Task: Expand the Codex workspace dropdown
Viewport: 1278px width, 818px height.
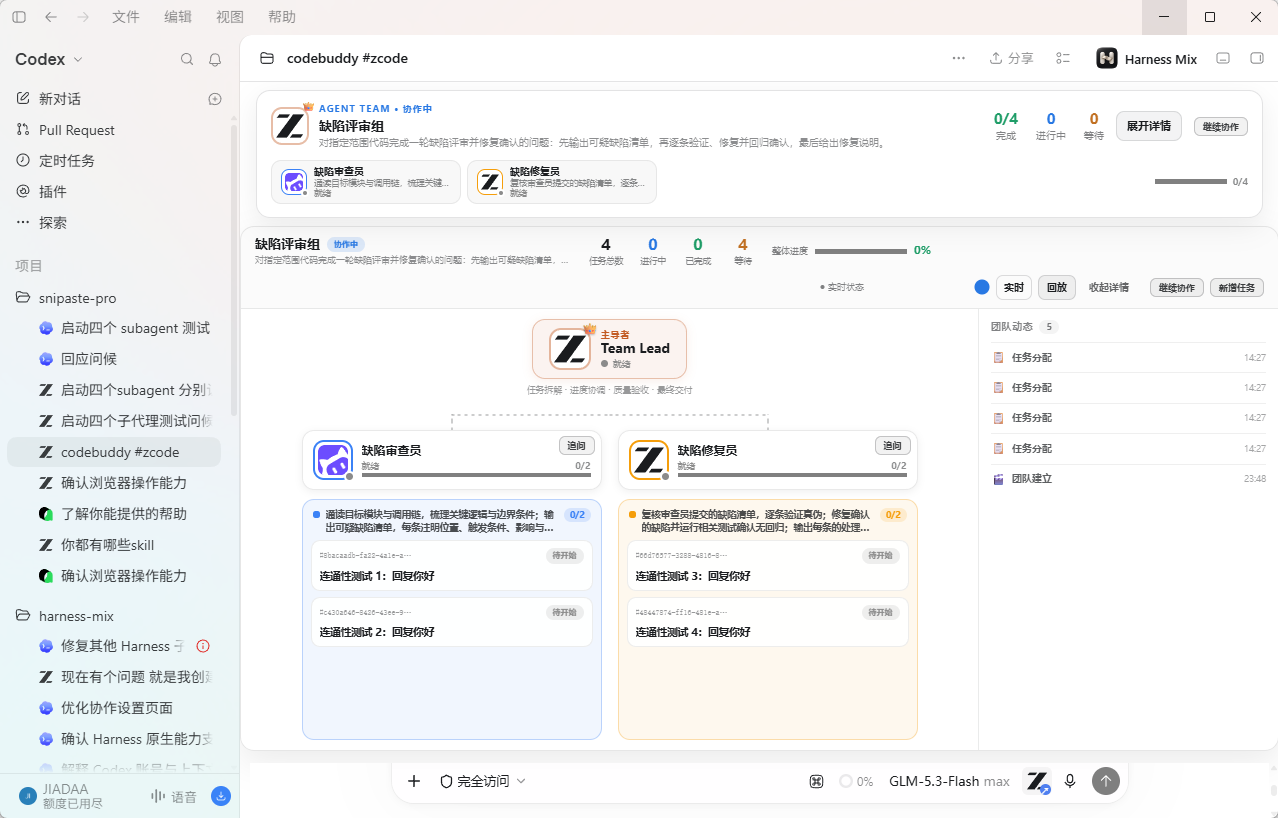Action: point(49,60)
